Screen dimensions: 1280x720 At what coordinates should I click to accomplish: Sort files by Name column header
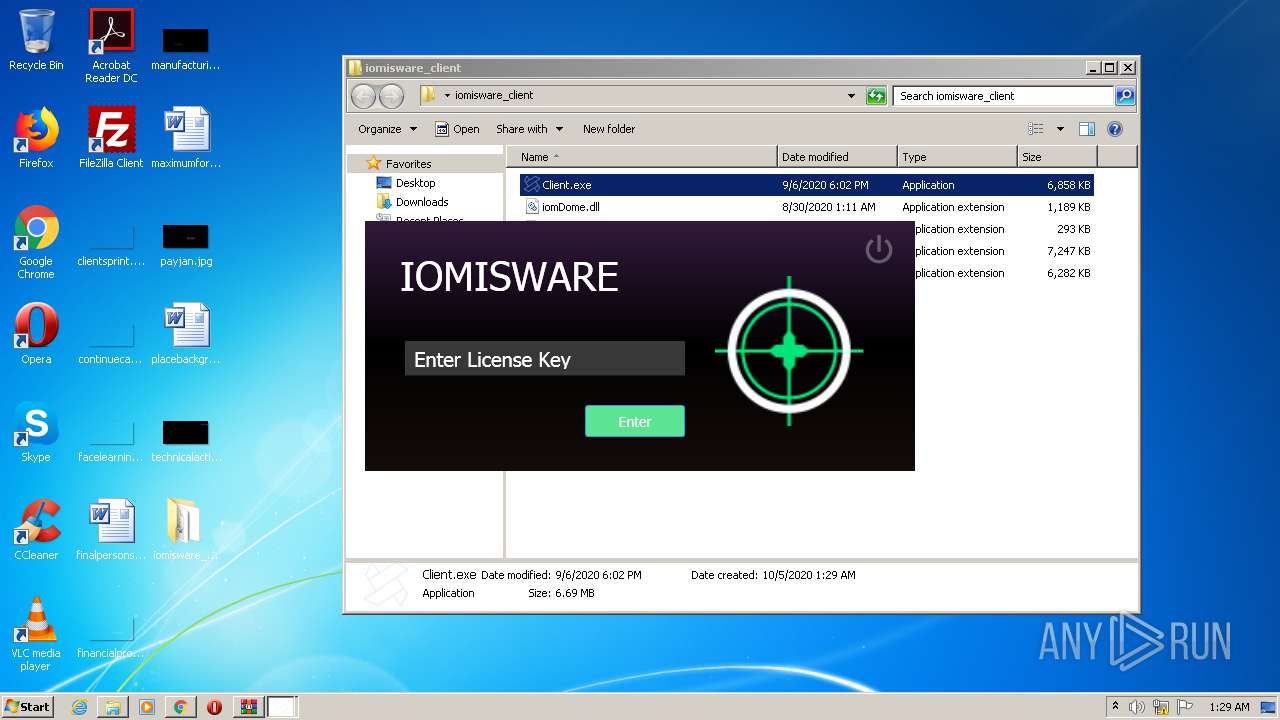642,157
